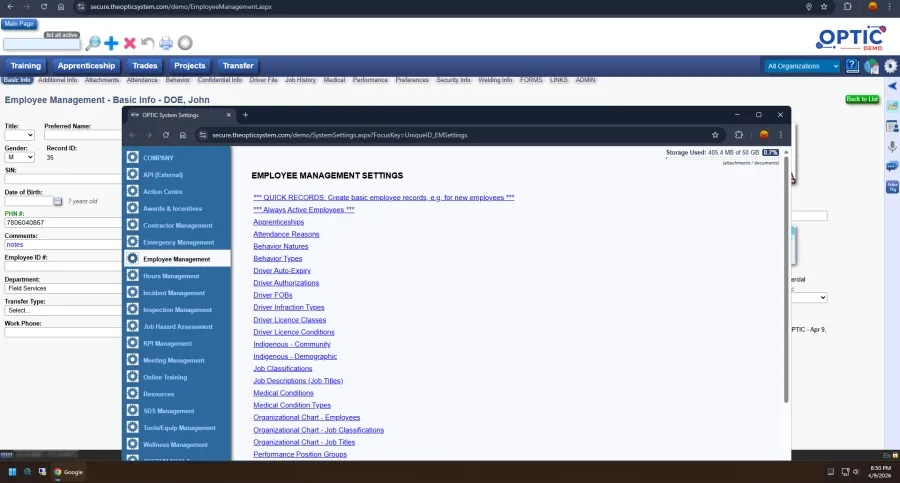Open the Gender dropdown
The image size is (900, 483).
20,157
